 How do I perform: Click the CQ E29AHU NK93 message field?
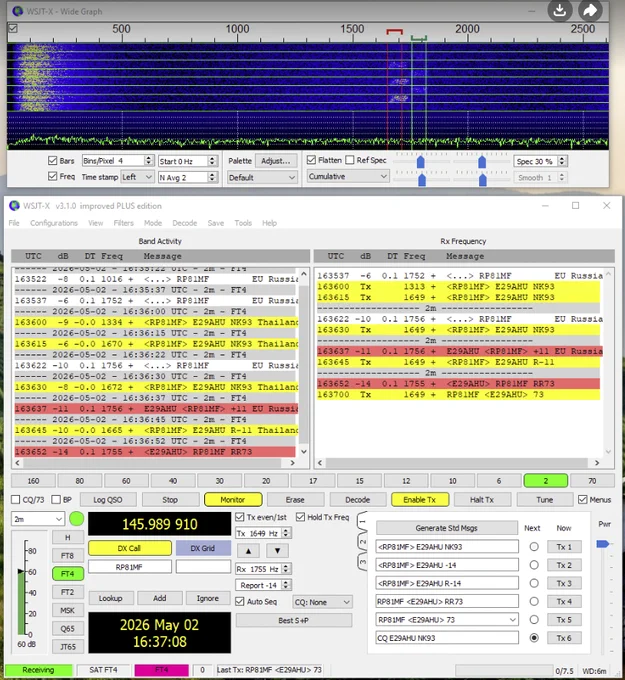coord(447,638)
